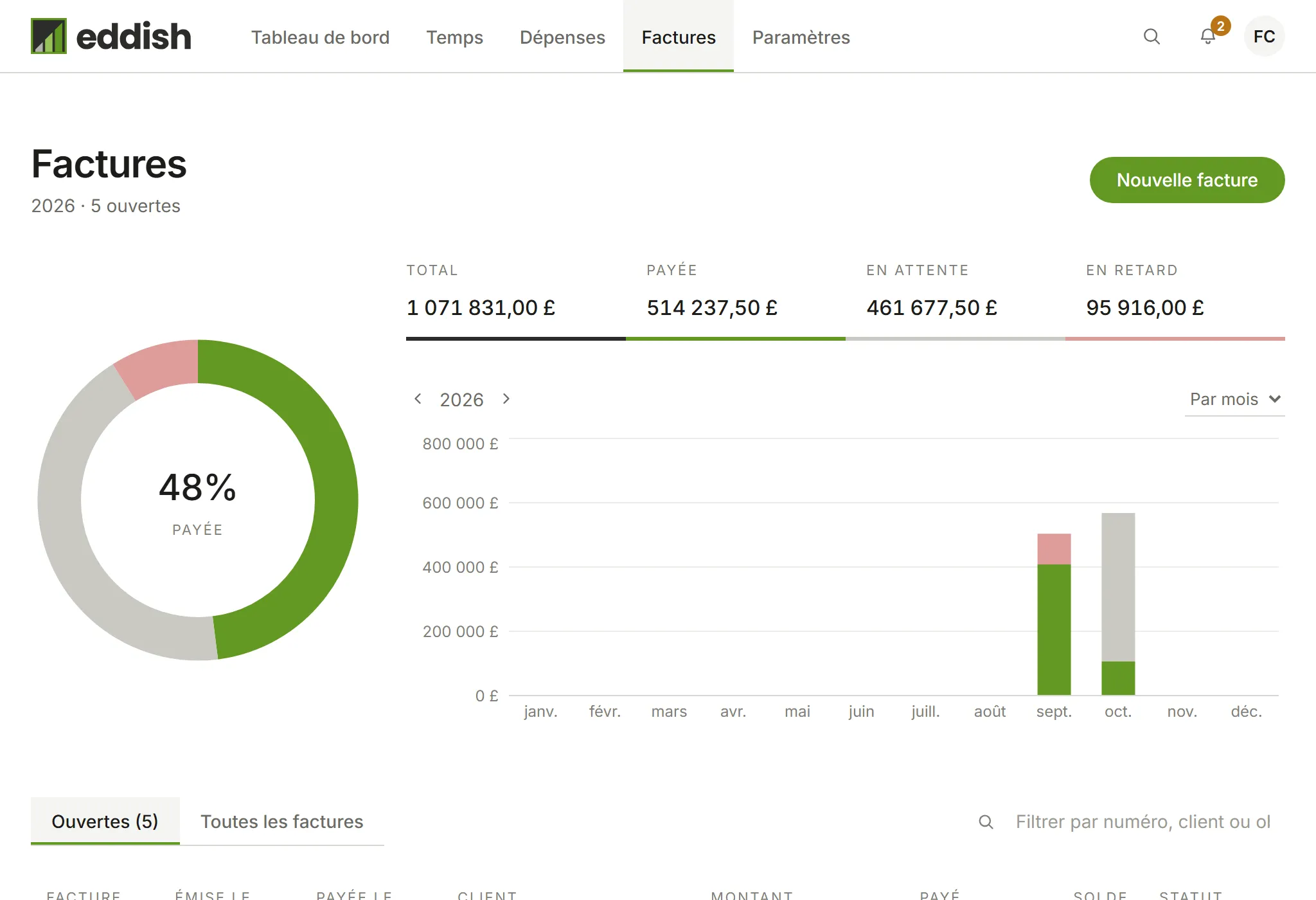Open the search magnifier in header
This screenshot has height=900, width=1316.
[x=1151, y=37]
